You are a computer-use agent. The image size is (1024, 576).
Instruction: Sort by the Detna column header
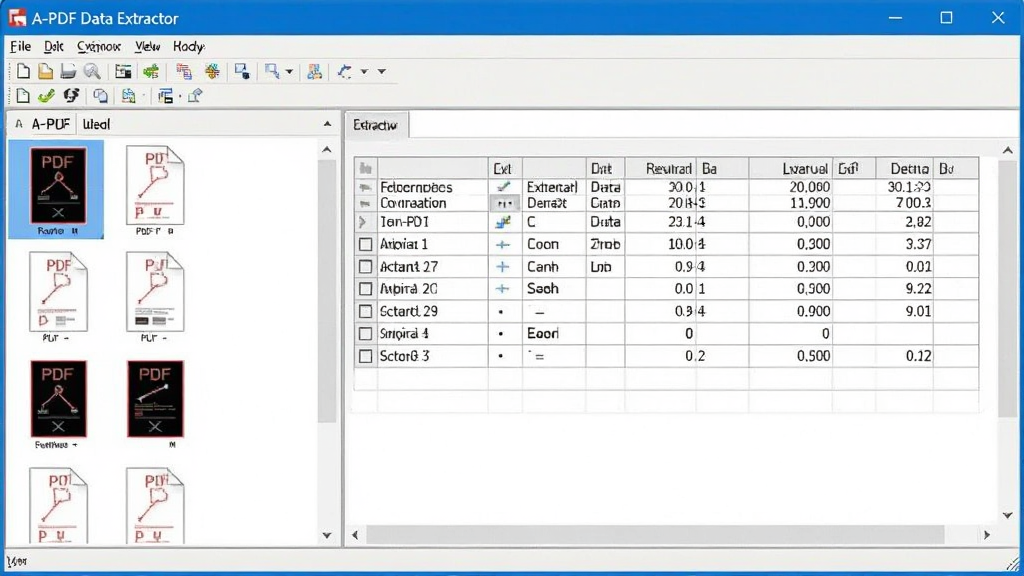coord(904,168)
